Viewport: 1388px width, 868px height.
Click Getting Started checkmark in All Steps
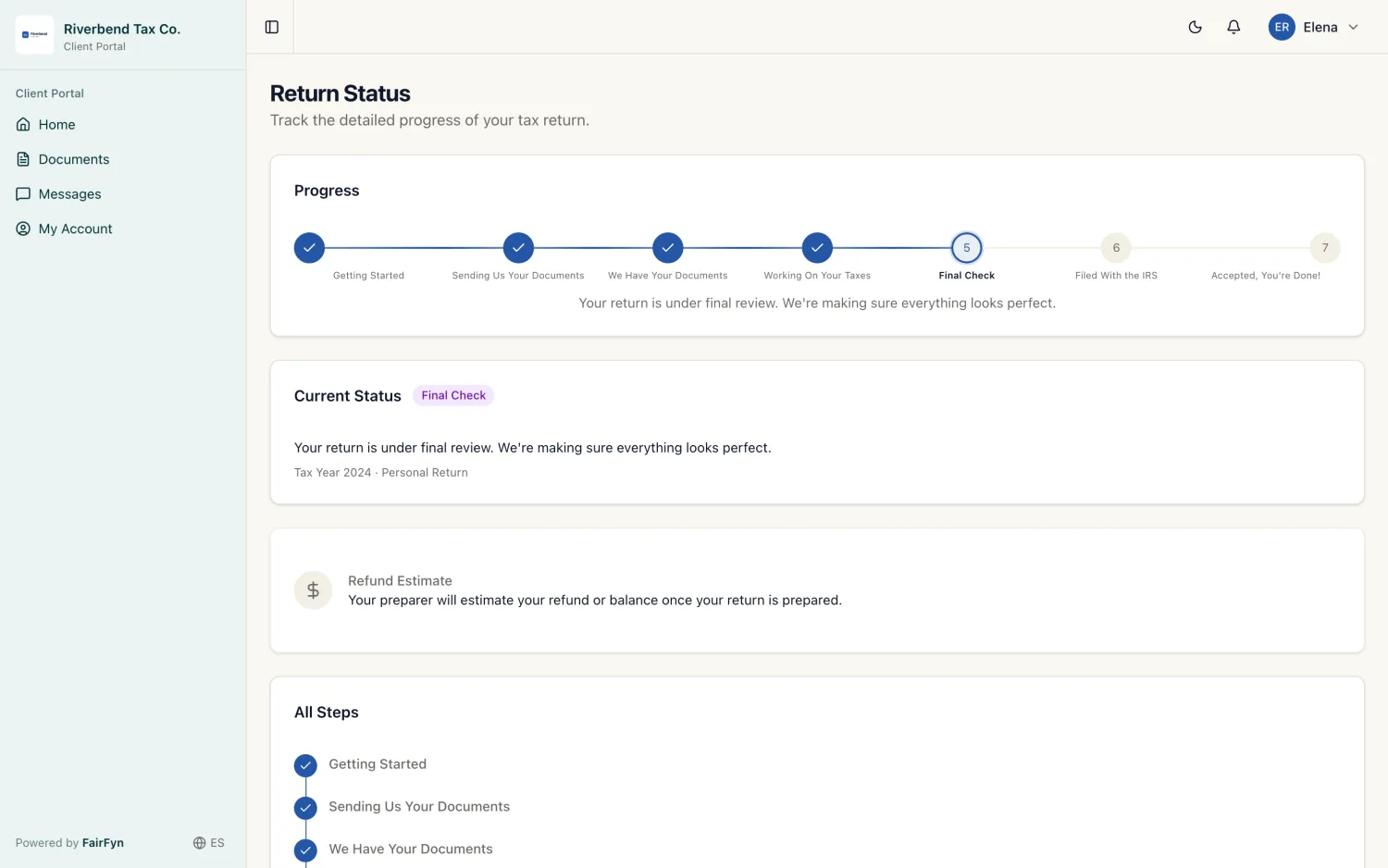pyautogui.click(x=305, y=765)
